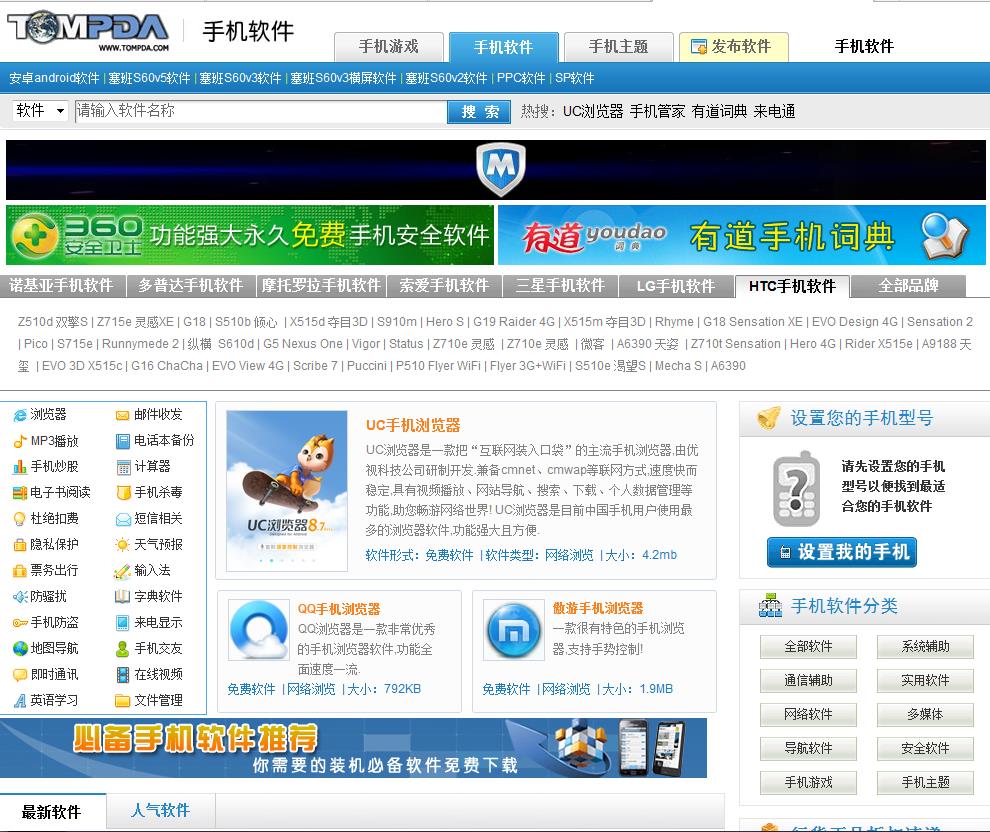Click the TOMPDA site logo

point(88,30)
